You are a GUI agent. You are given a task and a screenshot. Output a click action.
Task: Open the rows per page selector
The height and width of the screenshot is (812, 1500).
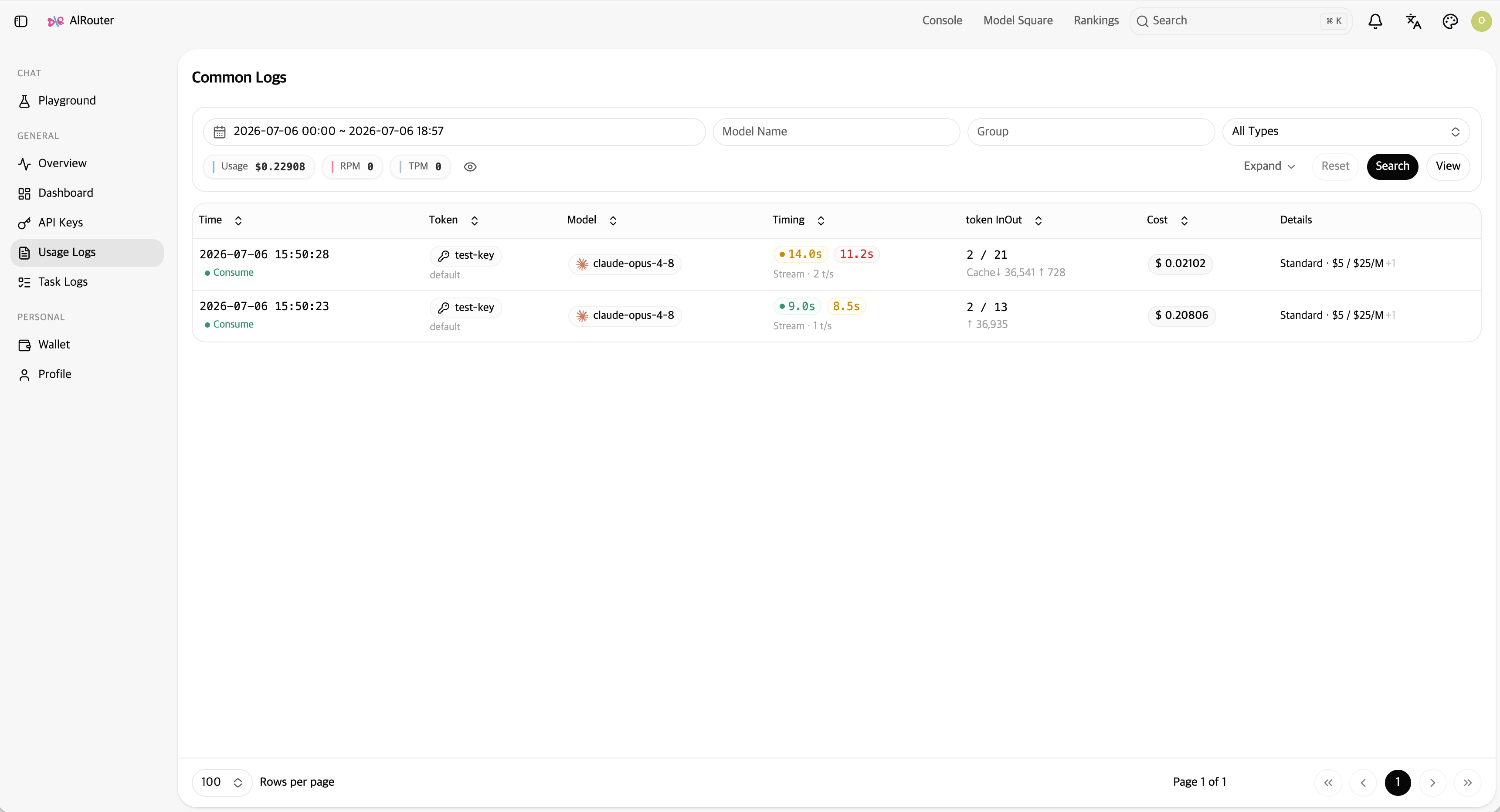(222, 782)
